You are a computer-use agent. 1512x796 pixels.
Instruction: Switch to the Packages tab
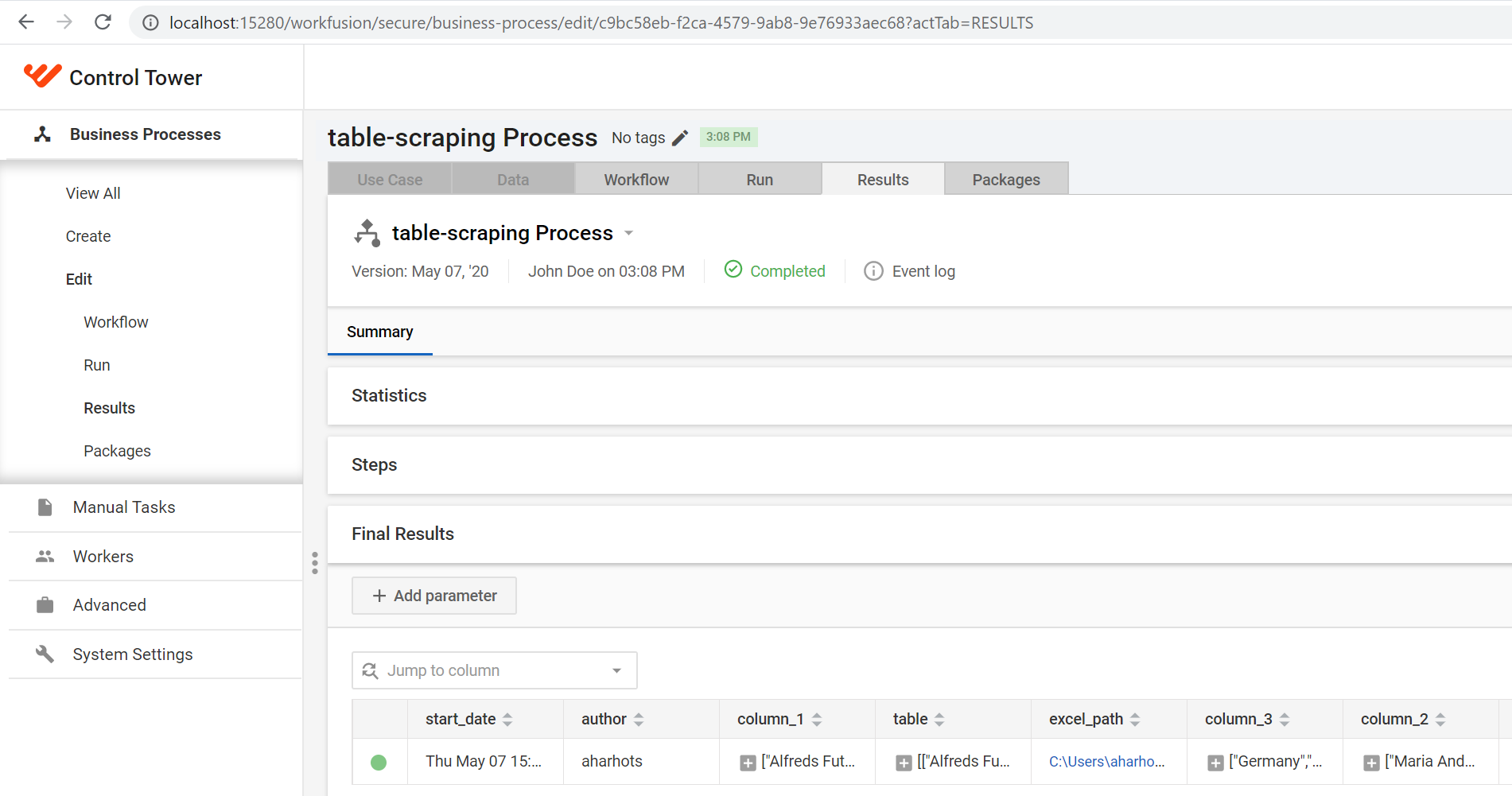tap(1006, 179)
